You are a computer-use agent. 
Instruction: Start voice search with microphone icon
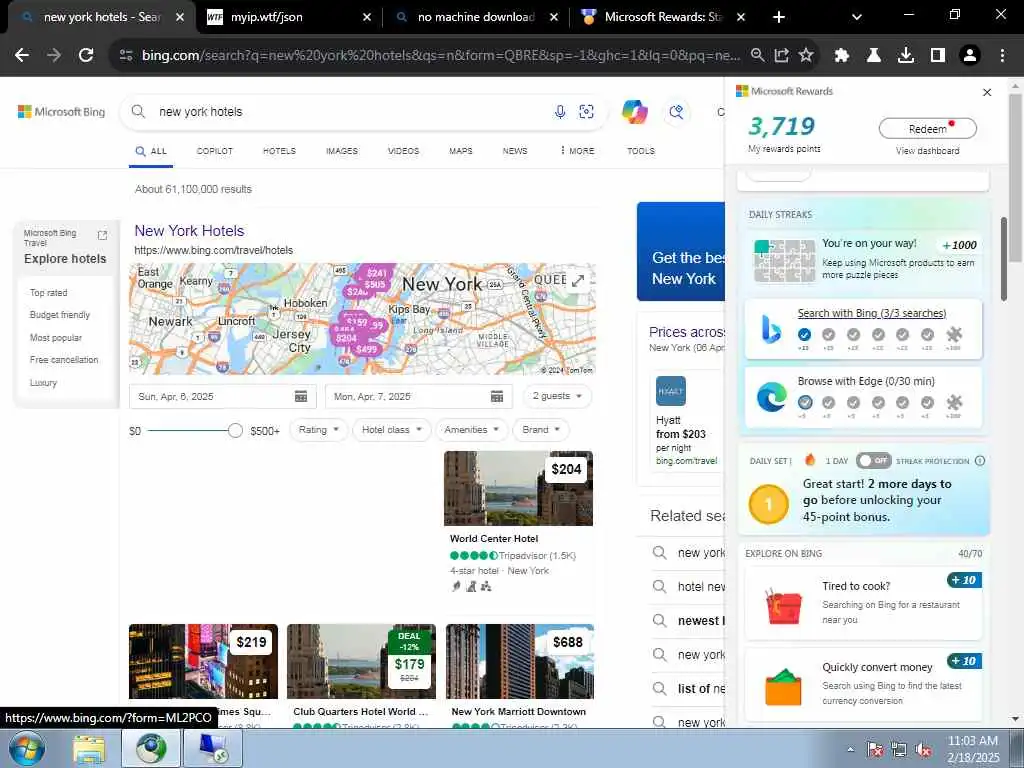pos(560,112)
